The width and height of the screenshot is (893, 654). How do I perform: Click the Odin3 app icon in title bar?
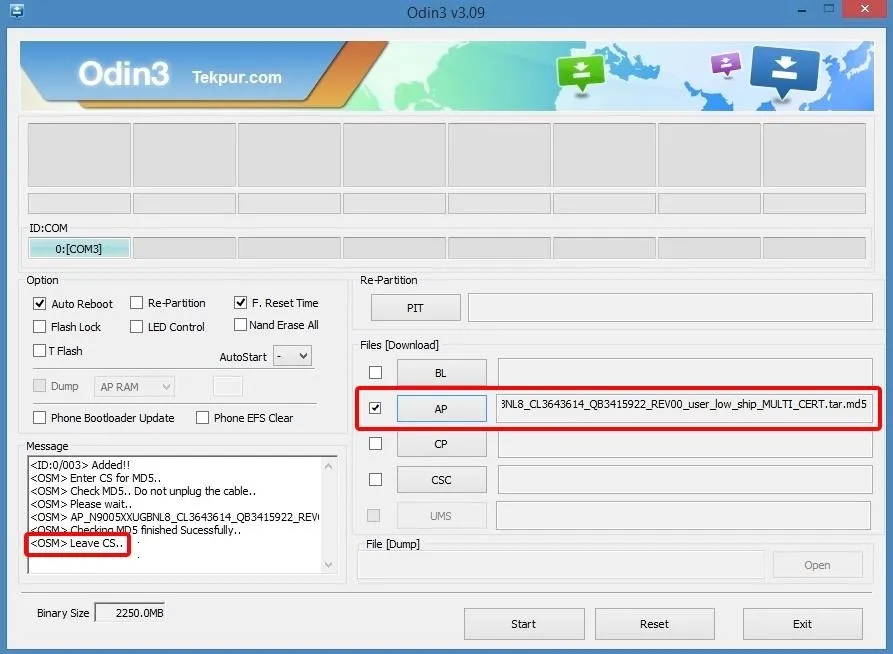(17, 11)
